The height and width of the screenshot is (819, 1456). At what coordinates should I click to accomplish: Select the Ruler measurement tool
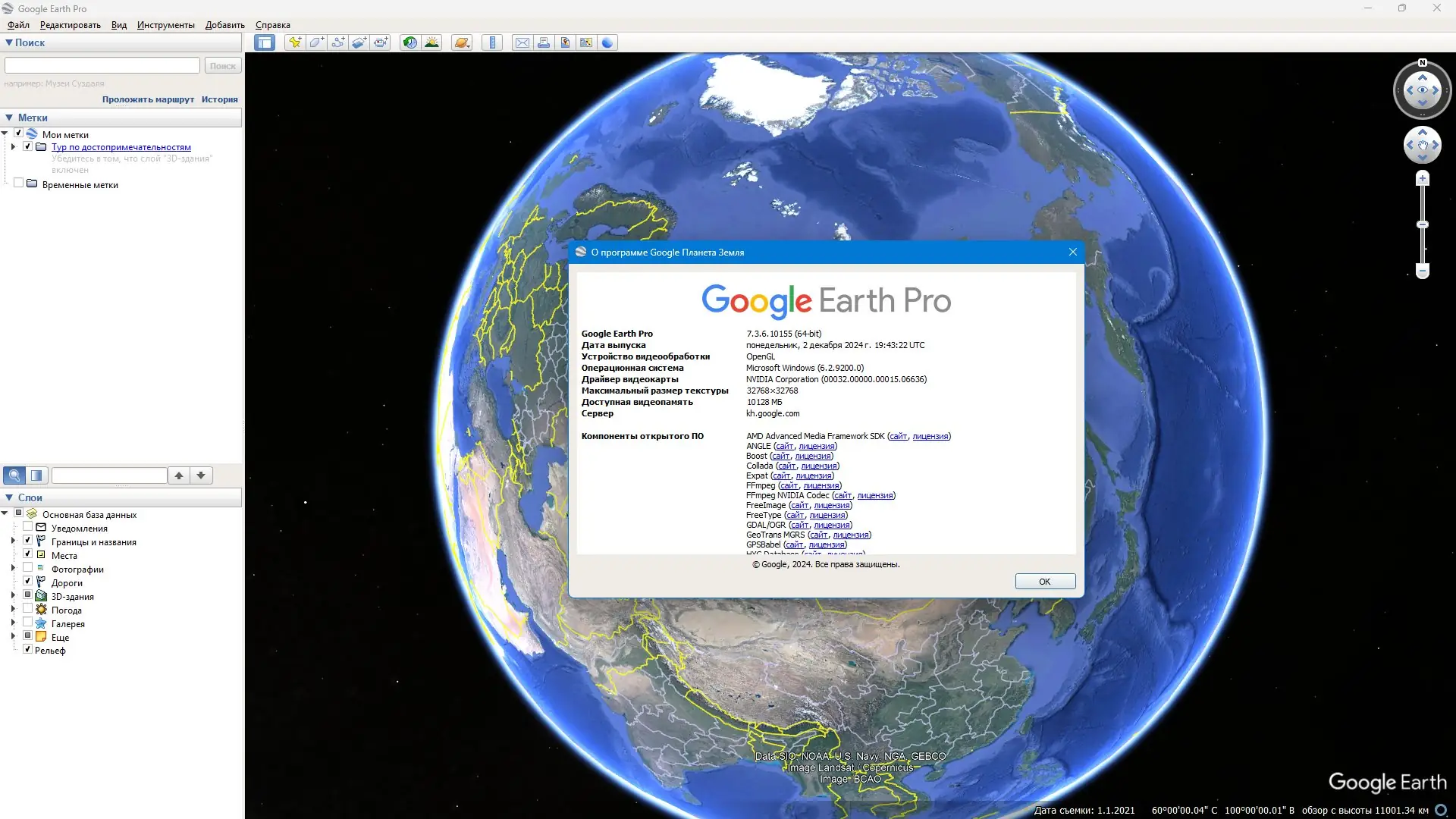coord(492,42)
